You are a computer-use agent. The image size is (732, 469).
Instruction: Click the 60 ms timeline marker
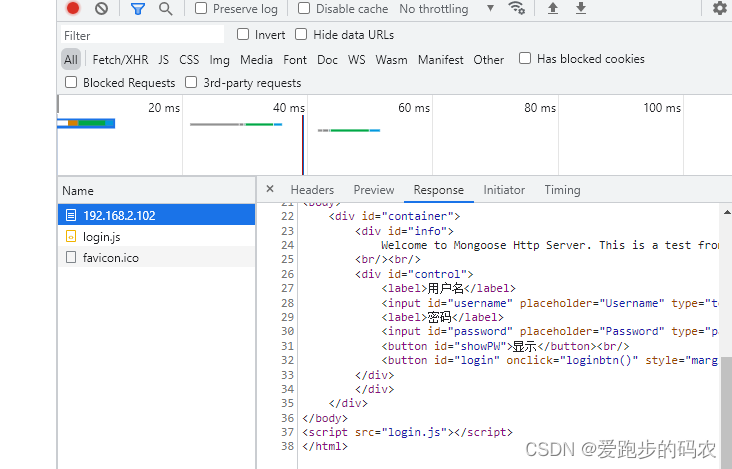click(414, 108)
